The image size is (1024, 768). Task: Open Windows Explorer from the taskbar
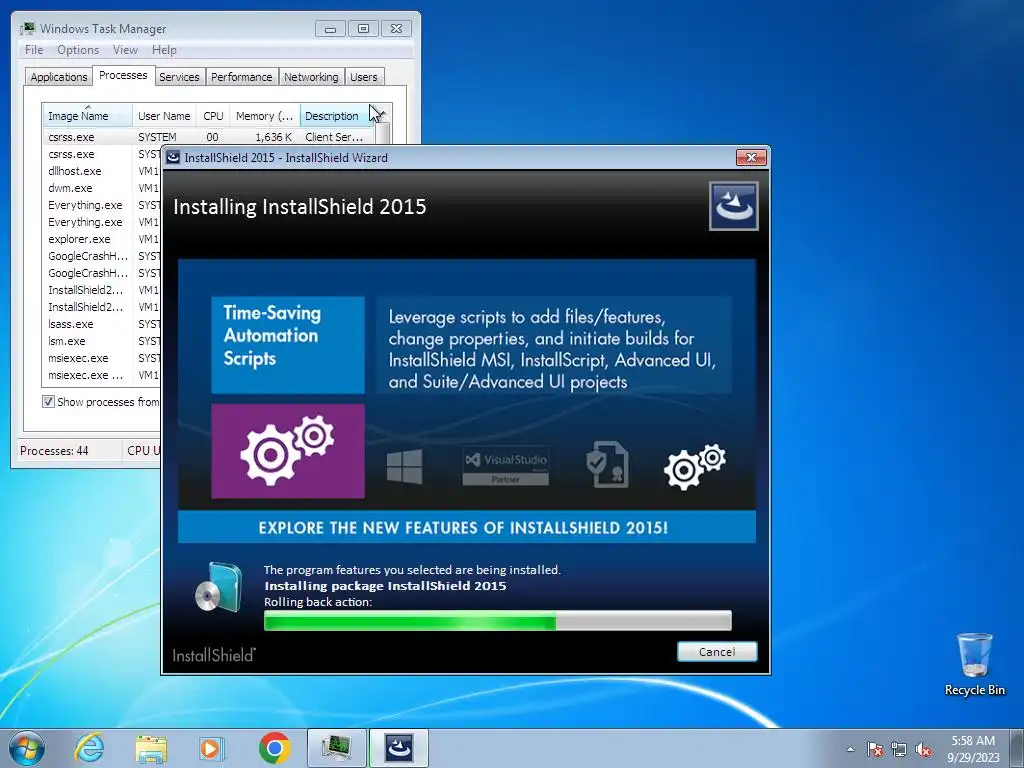(151, 749)
